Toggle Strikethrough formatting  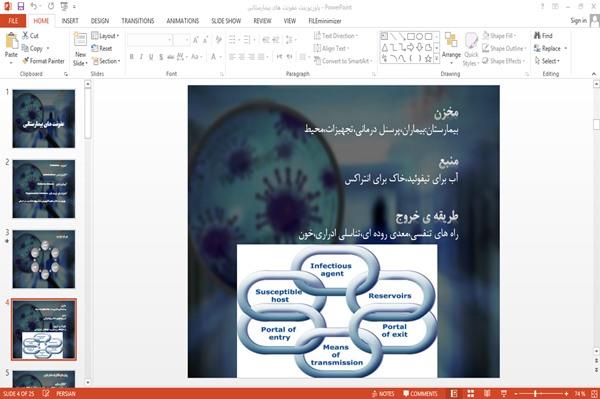click(171, 57)
